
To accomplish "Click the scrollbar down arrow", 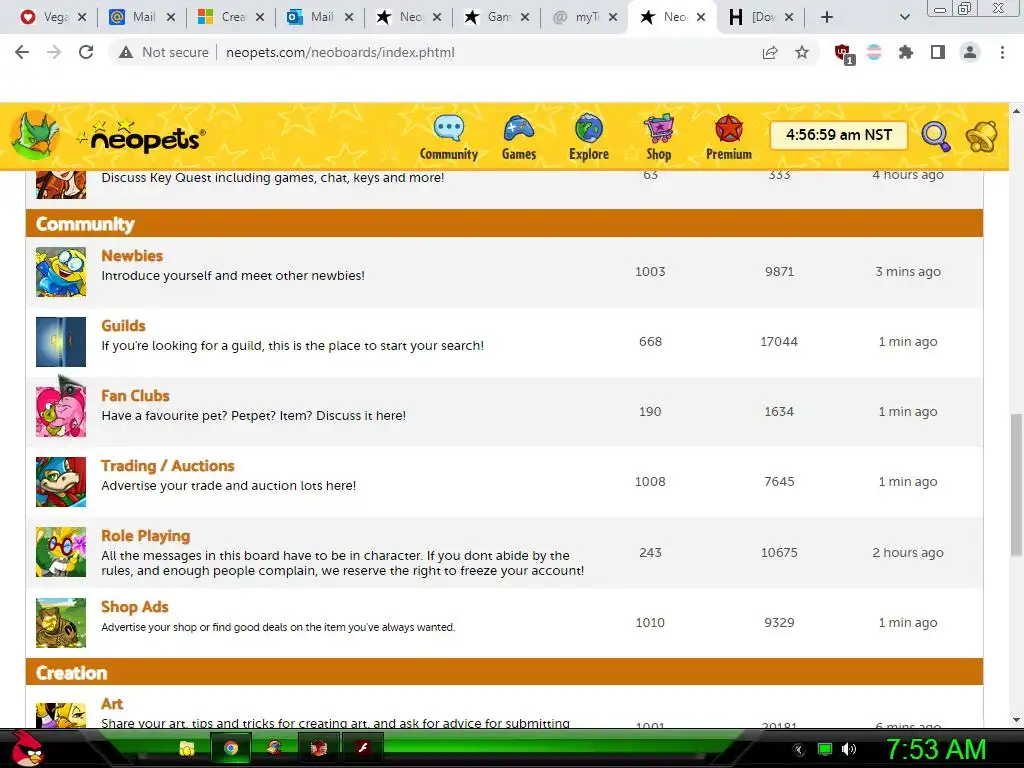I will pos(1016,720).
